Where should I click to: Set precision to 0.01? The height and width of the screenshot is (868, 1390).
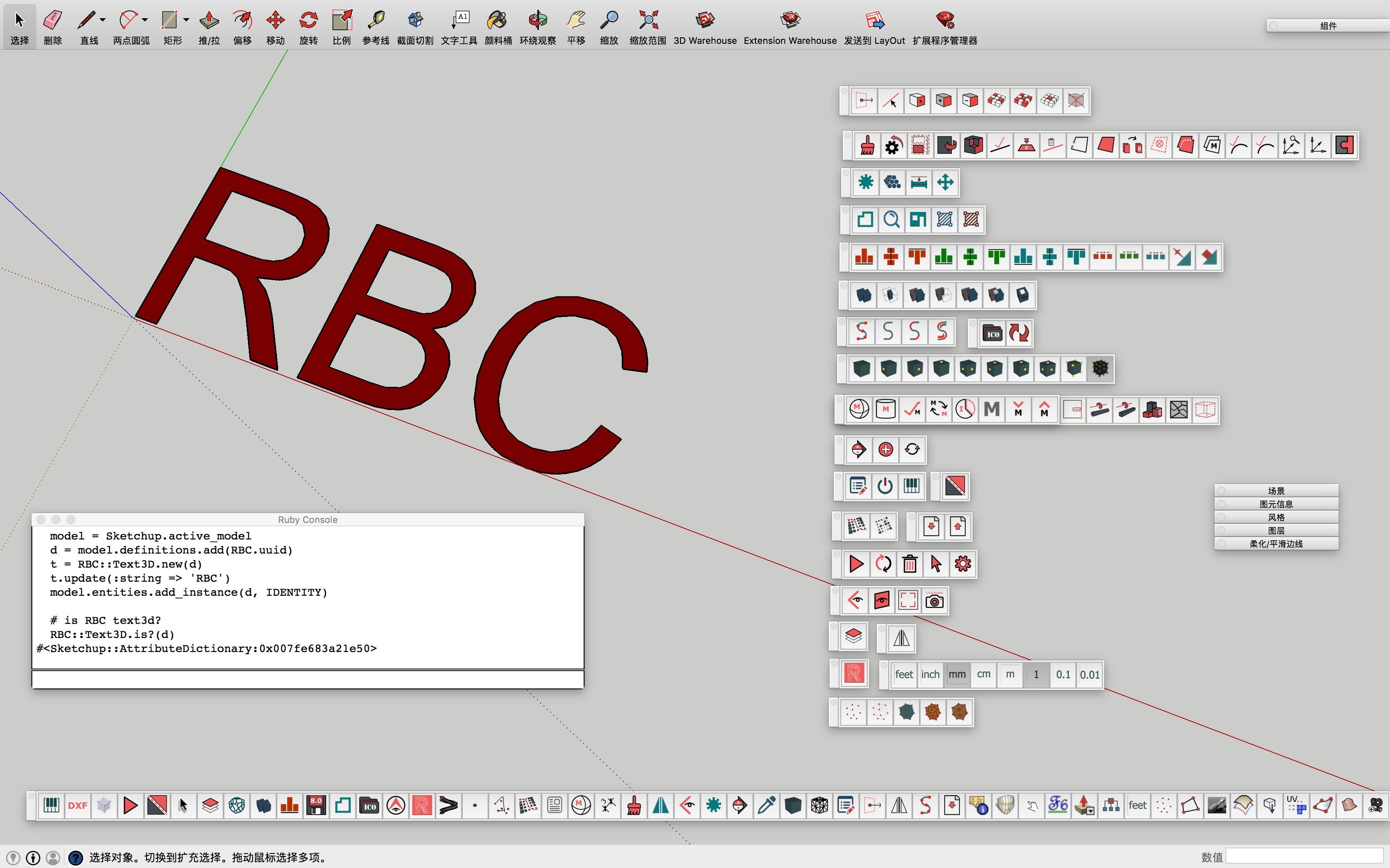click(1089, 674)
